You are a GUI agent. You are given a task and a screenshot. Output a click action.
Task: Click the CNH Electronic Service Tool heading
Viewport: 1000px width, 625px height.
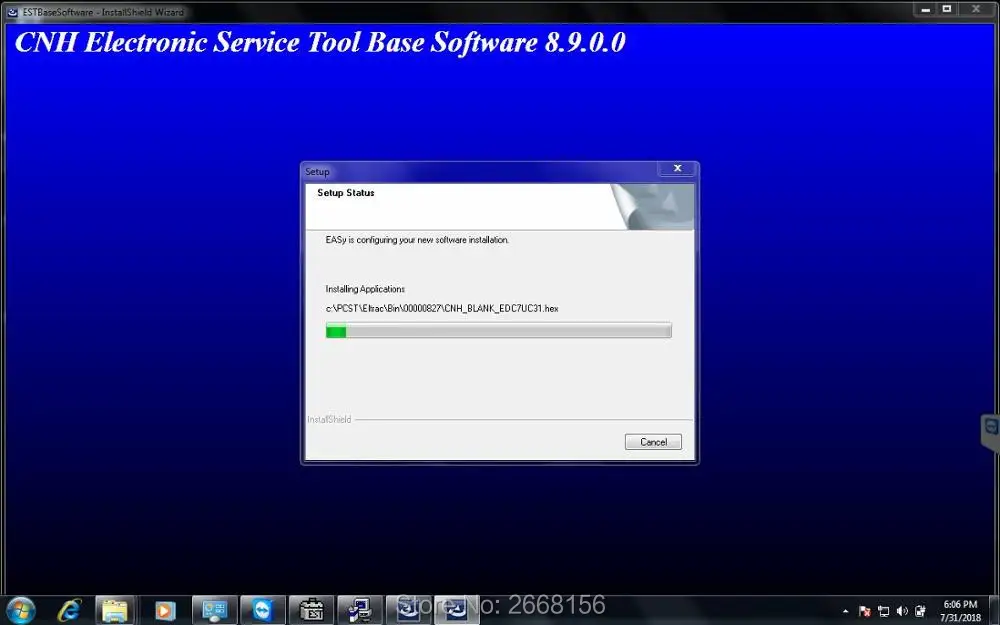320,42
